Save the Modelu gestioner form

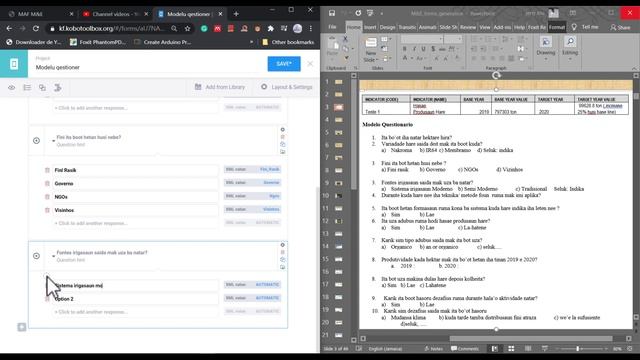284,64
